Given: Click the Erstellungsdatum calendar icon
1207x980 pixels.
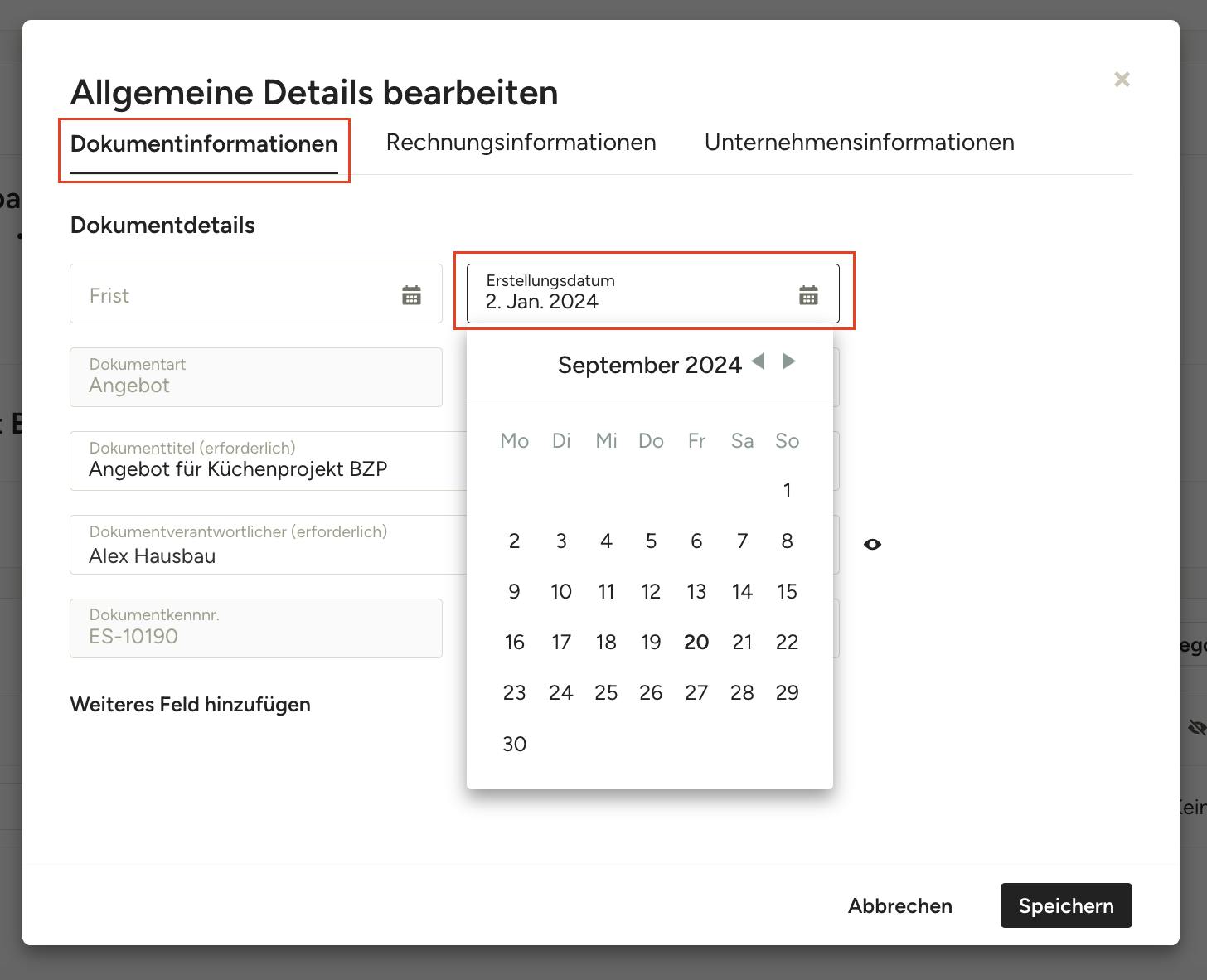Looking at the screenshot, I should [808, 295].
